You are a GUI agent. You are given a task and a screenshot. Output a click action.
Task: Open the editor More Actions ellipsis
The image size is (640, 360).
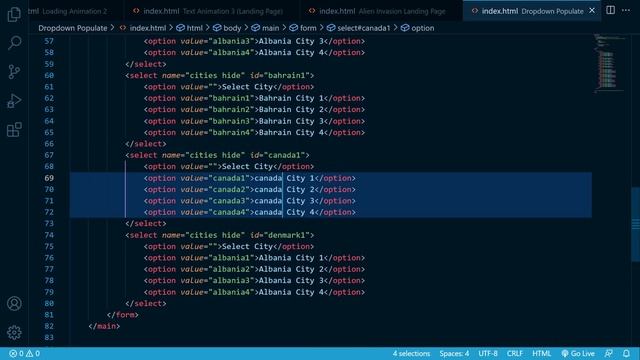point(626,10)
